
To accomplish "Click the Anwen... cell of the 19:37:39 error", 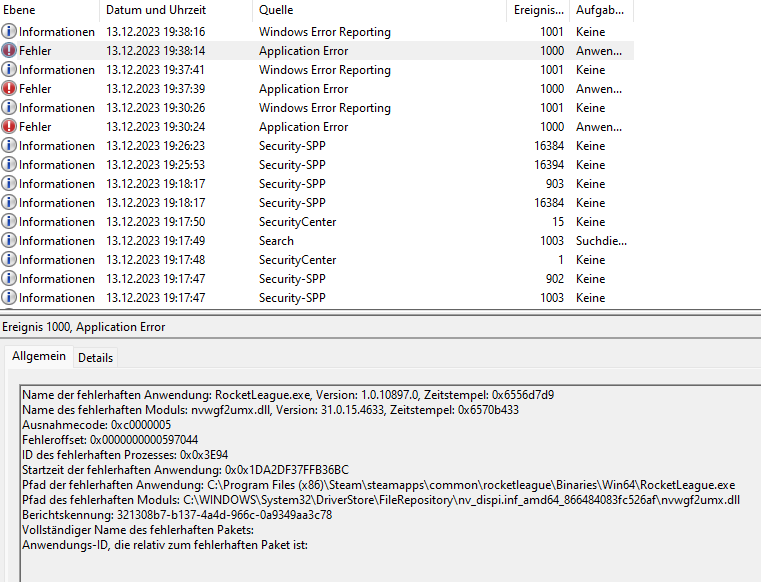I will coord(599,88).
